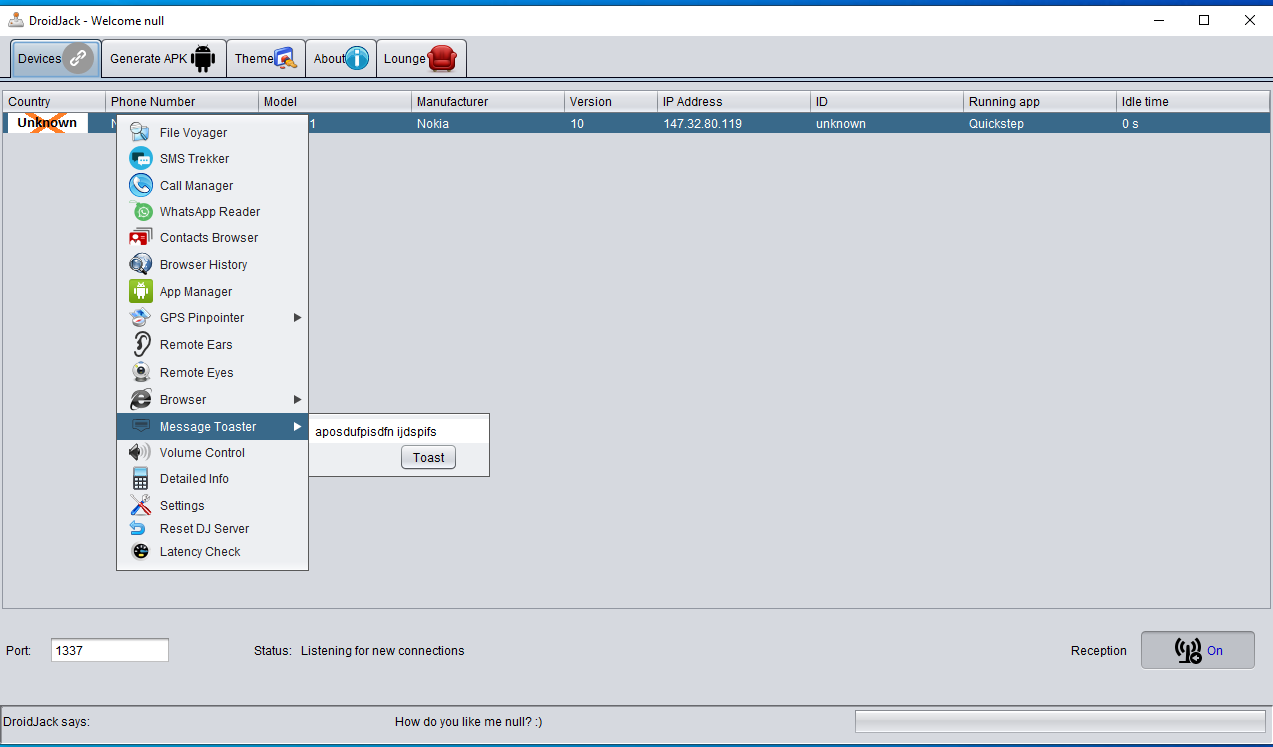The width and height of the screenshot is (1273, 747).
Task: Click the WhatsApp Reader icon
Action: coord(141,211)
